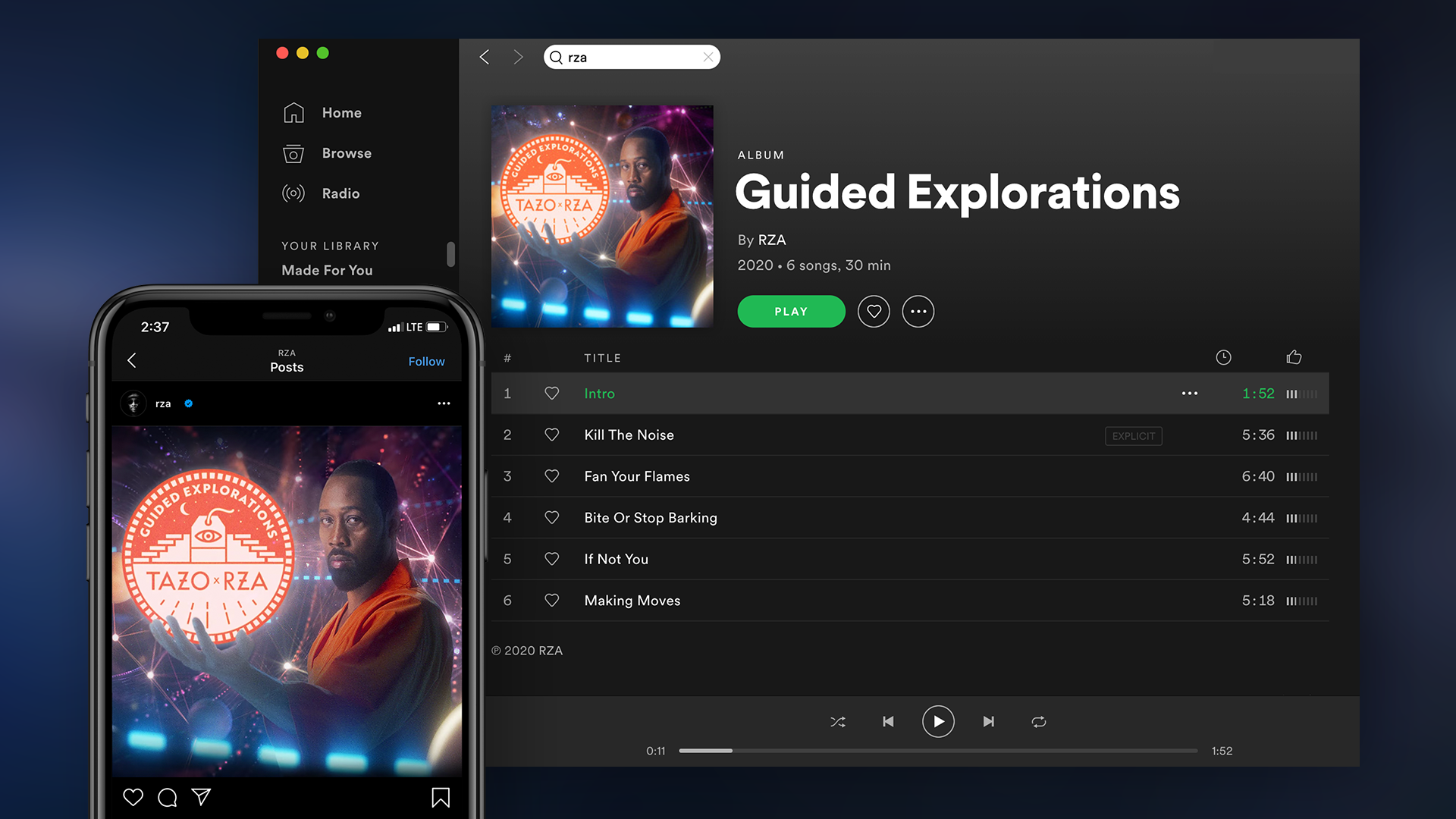Screen dimensions: 1456x819
Task: Click the TITLE column header
Action: [602, 358]
